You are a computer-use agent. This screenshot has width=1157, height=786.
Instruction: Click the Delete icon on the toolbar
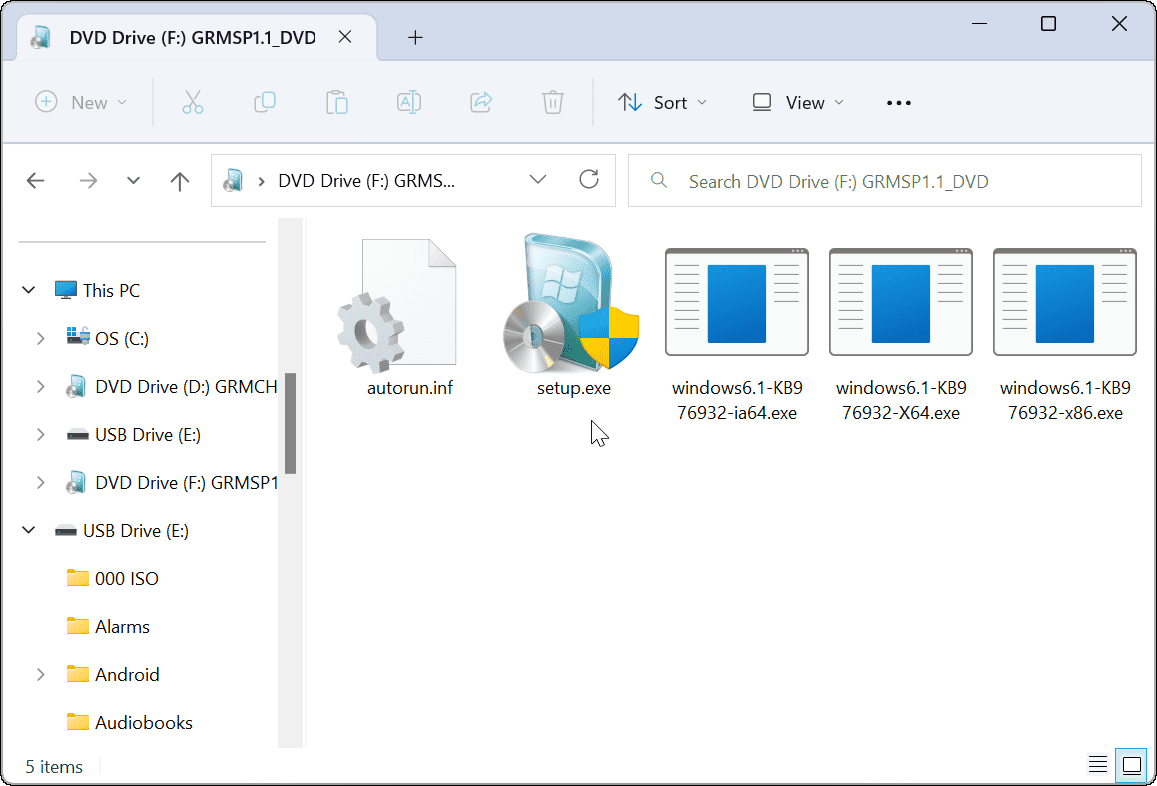click(552, 102)
